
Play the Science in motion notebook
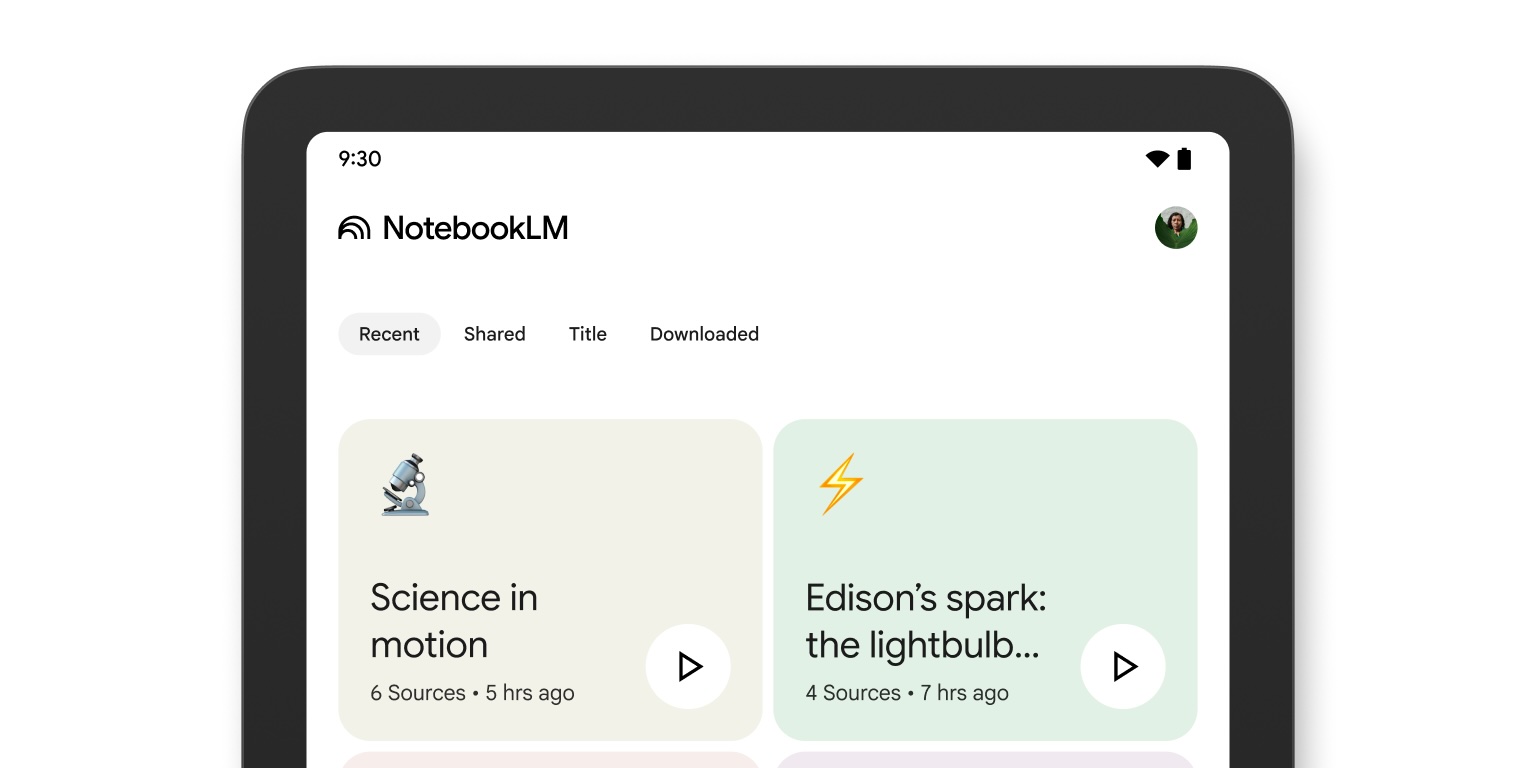(688, 667)
